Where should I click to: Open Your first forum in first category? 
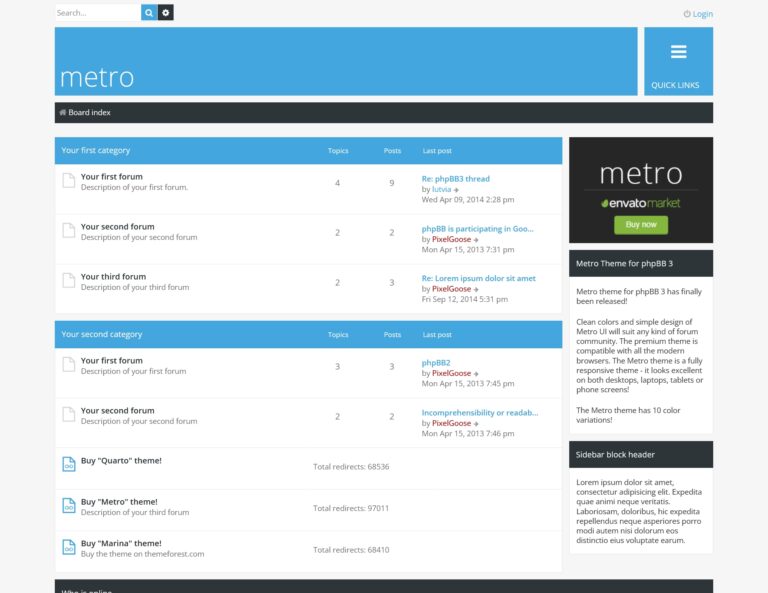[x=112, y=177]
